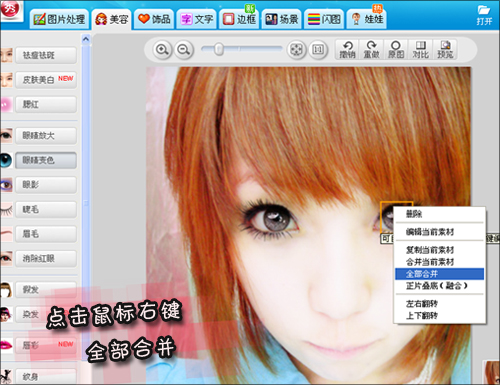Open the 场景 tab
The width and height of the screenshot is (500, 385).
tap(282, 19)
